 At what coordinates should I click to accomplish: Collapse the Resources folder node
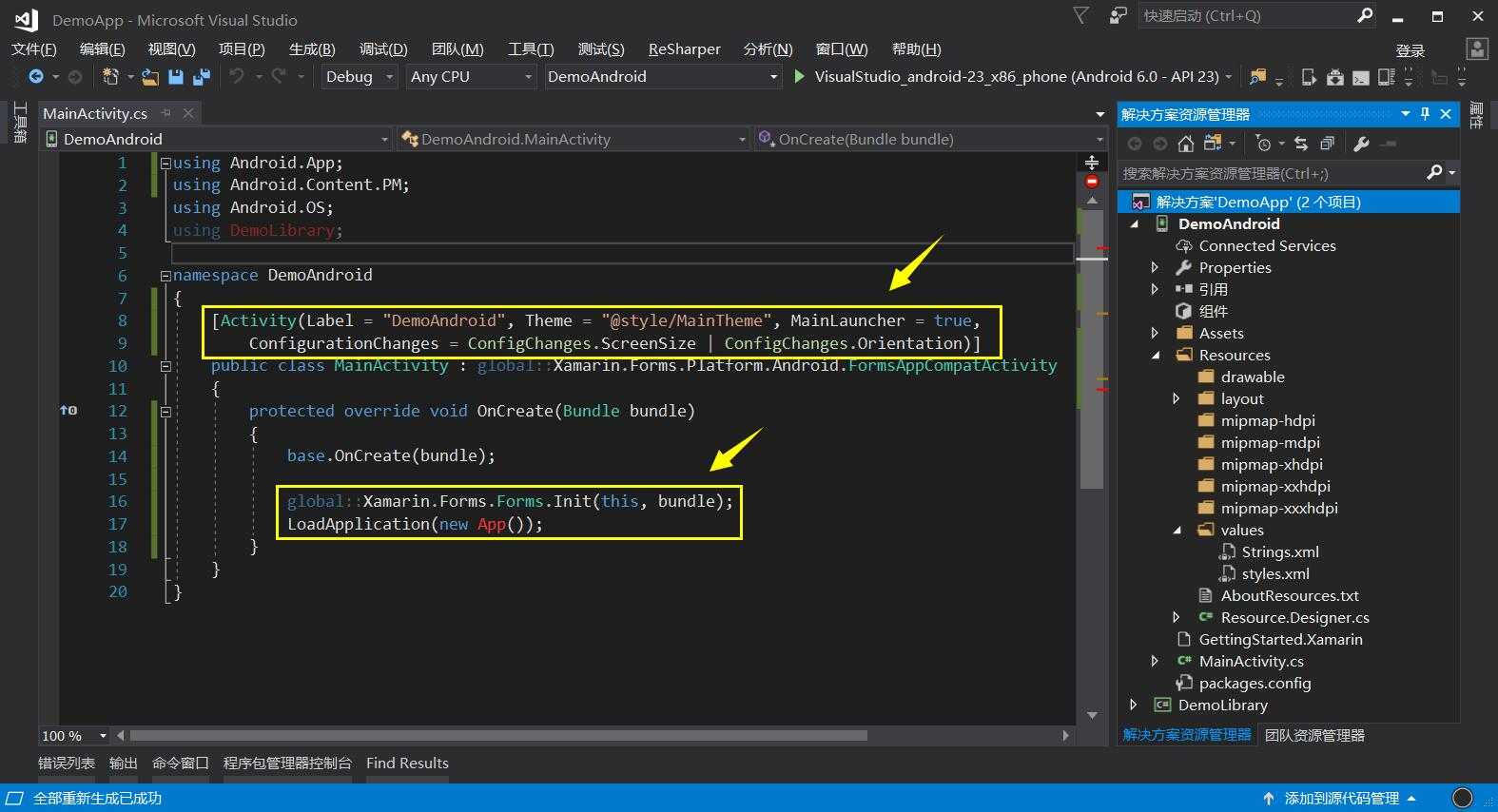point(1156,356)
